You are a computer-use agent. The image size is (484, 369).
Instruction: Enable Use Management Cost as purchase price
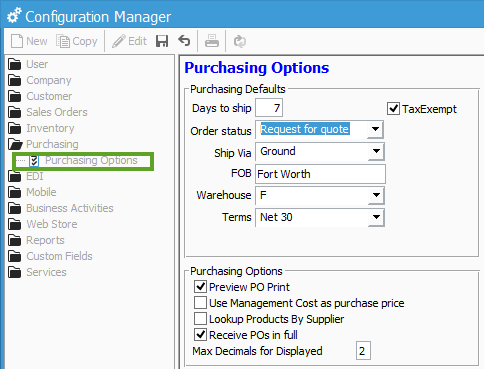click(x=200, y=303)
